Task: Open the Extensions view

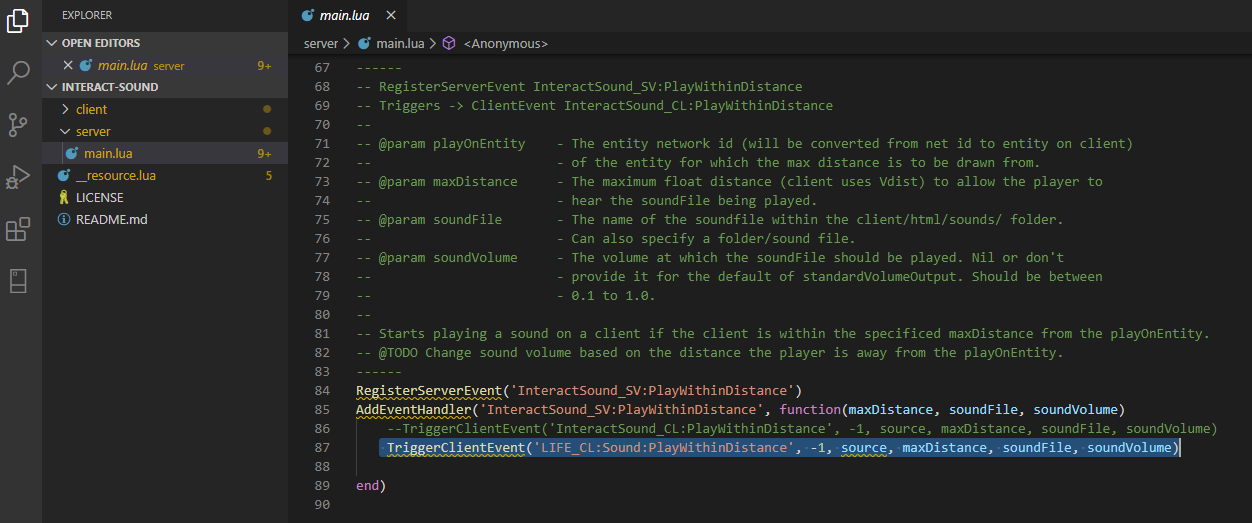Action: pos(18,230)
